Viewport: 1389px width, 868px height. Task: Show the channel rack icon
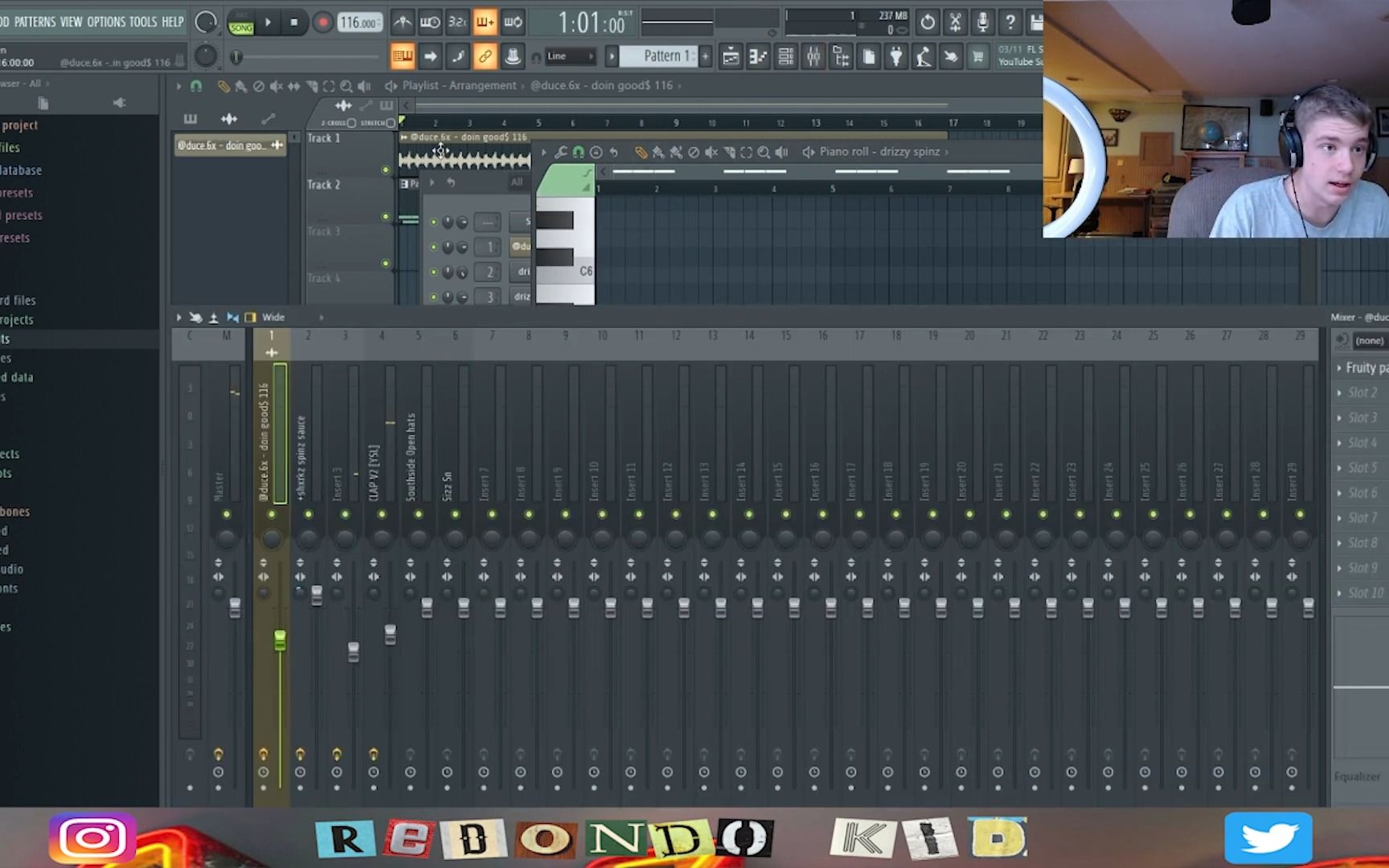tap(786, 56)
